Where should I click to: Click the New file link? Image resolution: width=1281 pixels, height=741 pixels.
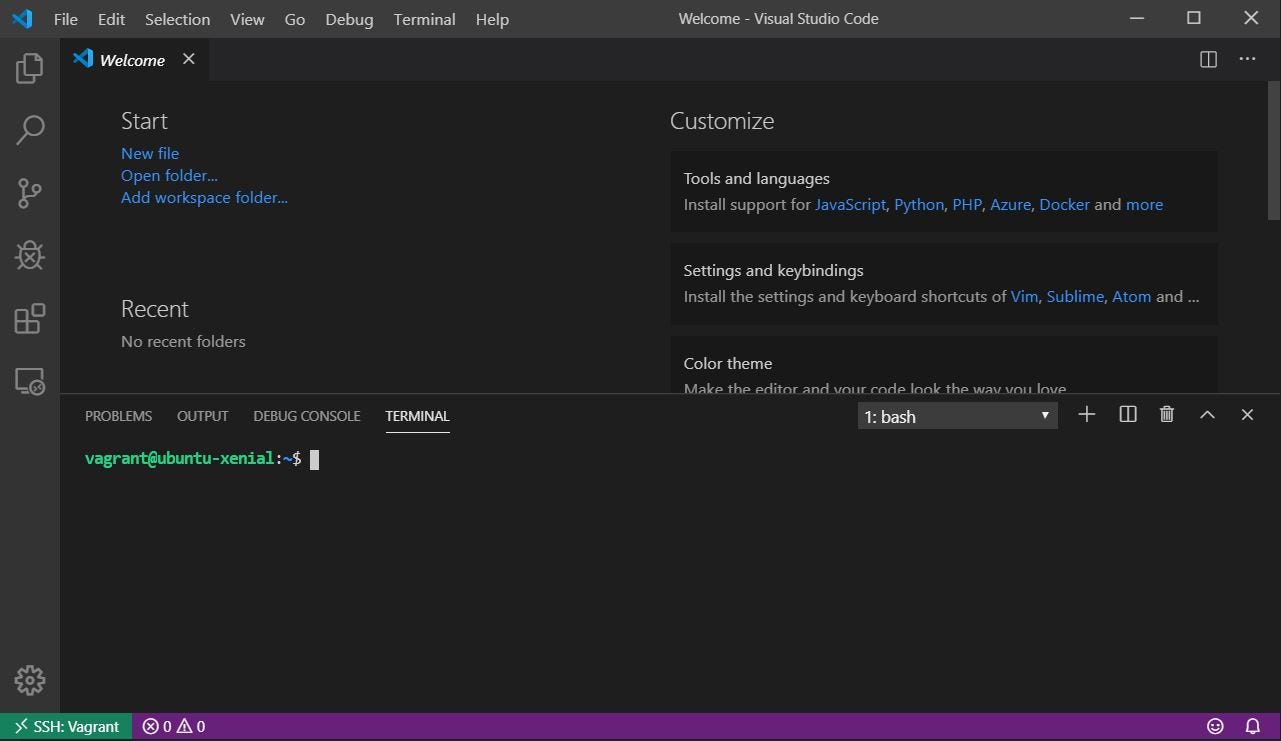pos(149,153)
